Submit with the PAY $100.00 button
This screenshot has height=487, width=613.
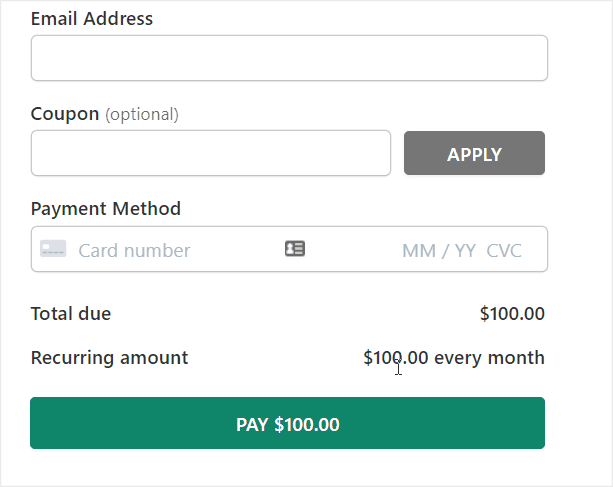(287, 424)
